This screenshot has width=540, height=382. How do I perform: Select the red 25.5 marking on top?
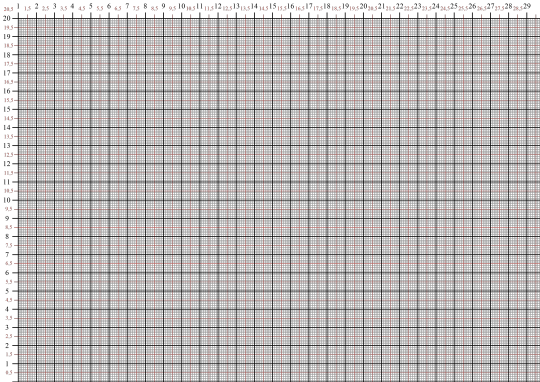[463, 9]
